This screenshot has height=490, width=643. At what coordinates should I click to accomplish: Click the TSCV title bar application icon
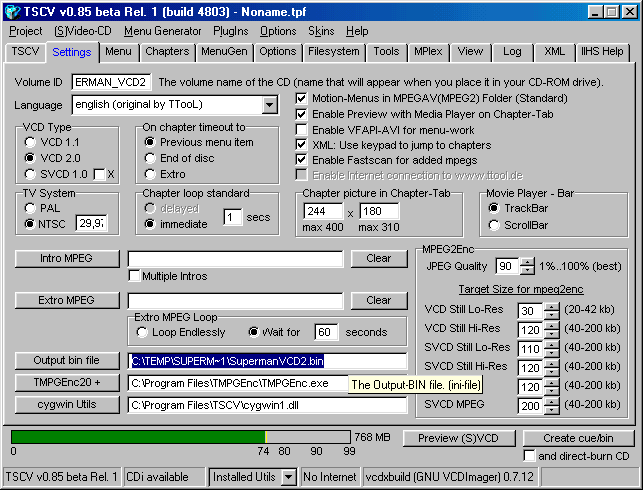click(x=12, y=11)
